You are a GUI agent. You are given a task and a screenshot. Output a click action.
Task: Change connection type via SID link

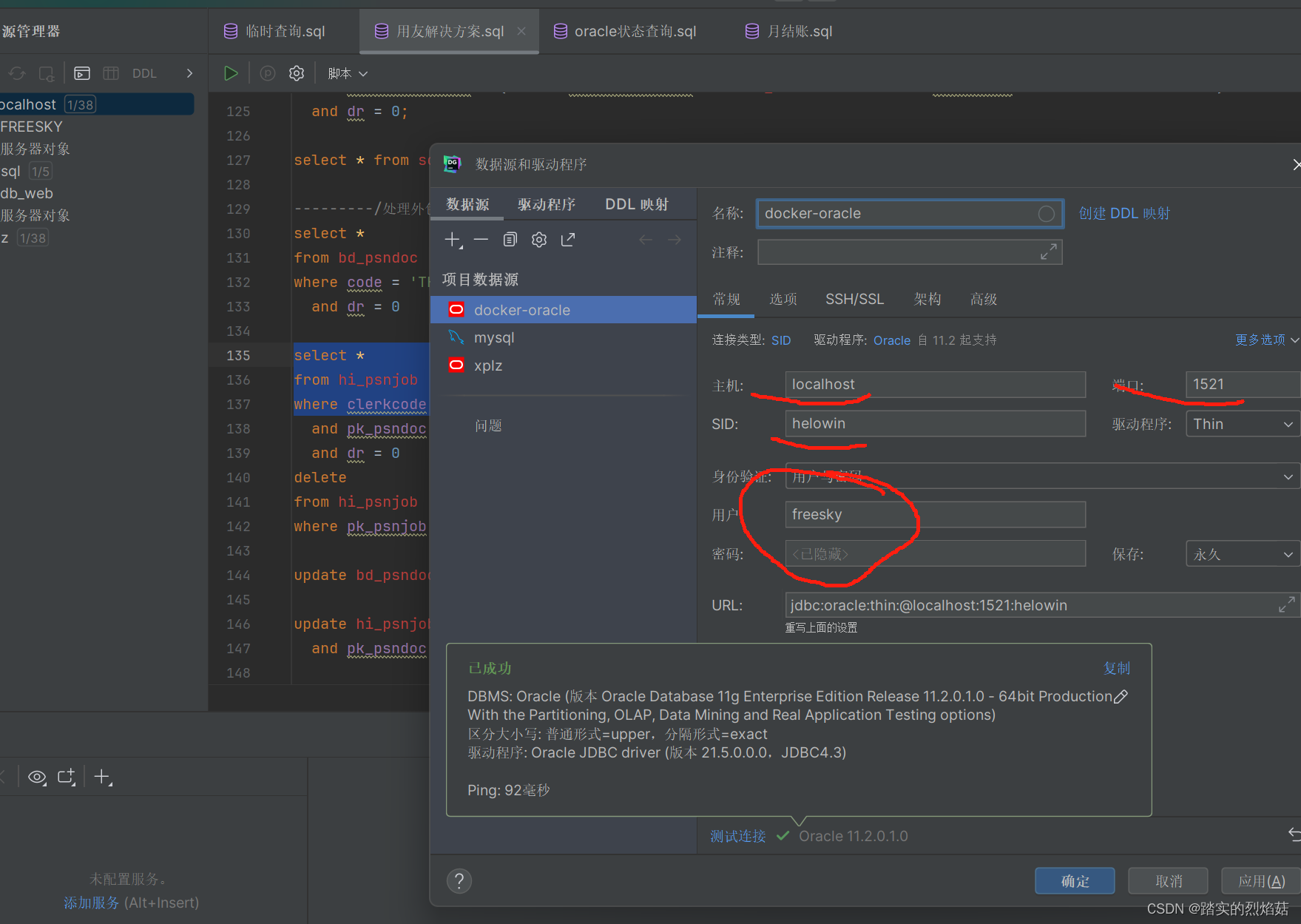coord(781,340)
